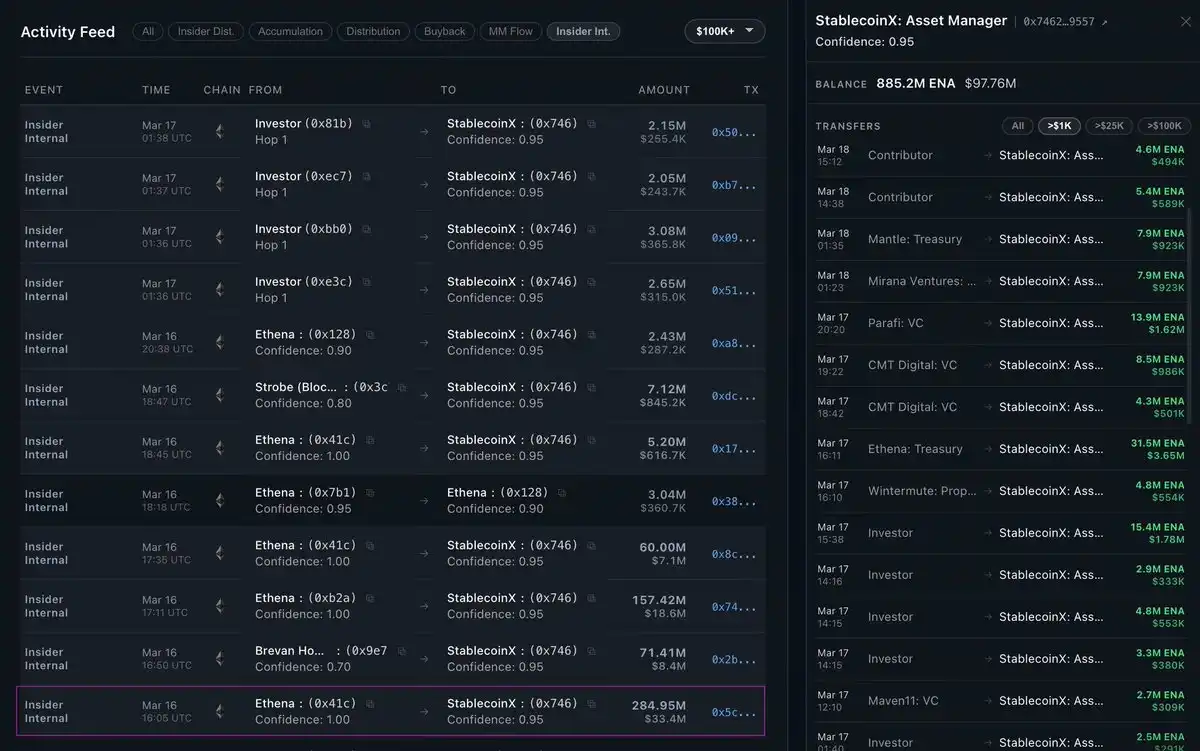The height and width of the screenshot is (751, 1200).
Task: Select the Buyback feed filter
Action: (x=444, y=31)
